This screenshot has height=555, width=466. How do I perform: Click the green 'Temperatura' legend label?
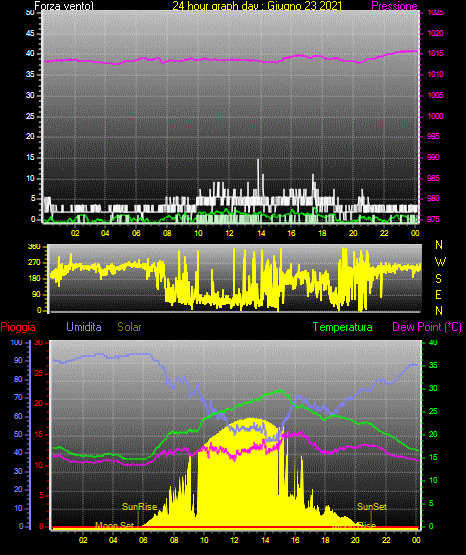pos(343,327)
